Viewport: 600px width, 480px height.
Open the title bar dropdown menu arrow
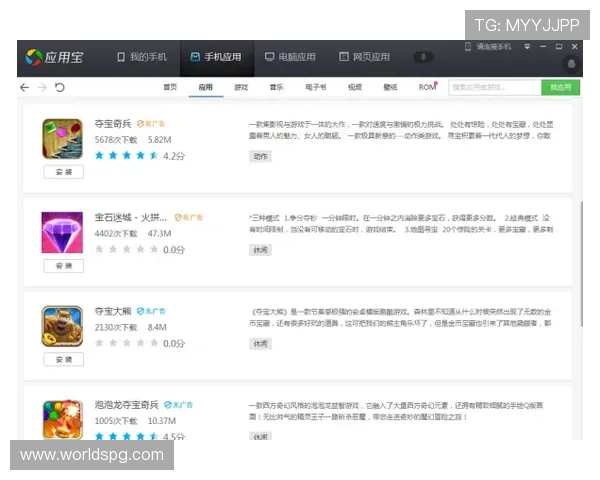click(527, 47)
